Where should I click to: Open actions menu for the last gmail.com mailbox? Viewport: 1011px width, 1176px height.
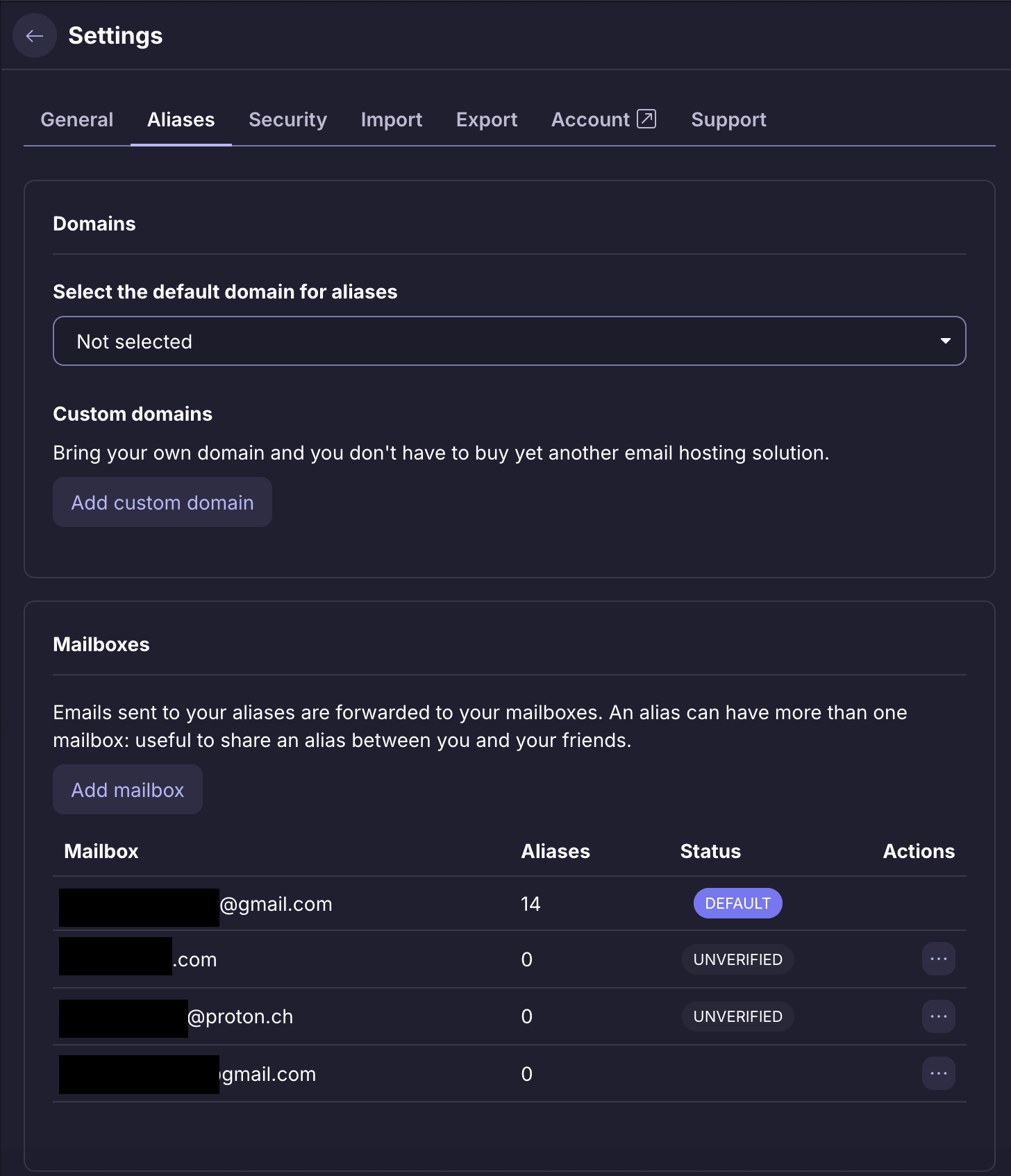tap(938, 1073)
